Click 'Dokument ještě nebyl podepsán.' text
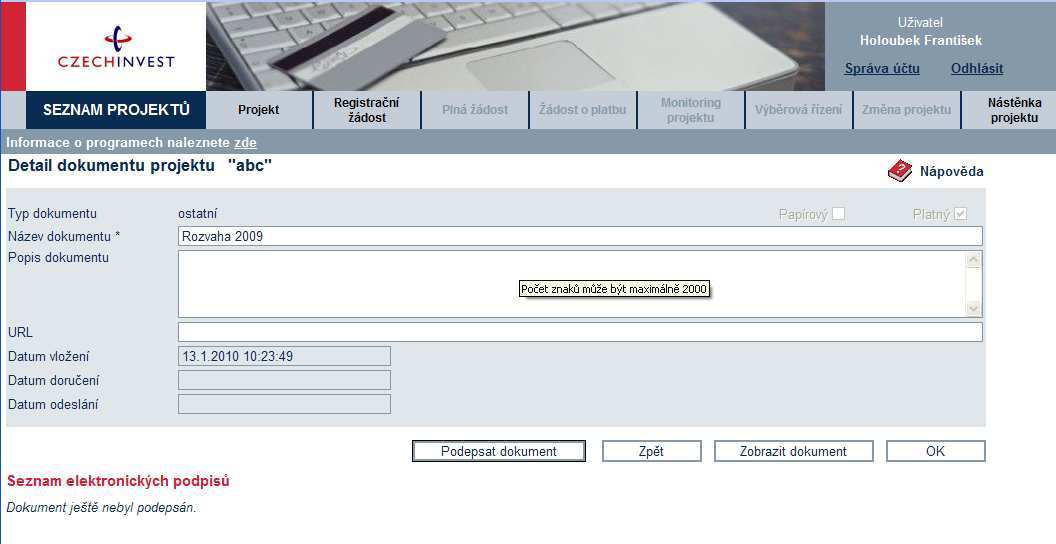Viewport: 1056px width, 544px height. pos(101,508)
